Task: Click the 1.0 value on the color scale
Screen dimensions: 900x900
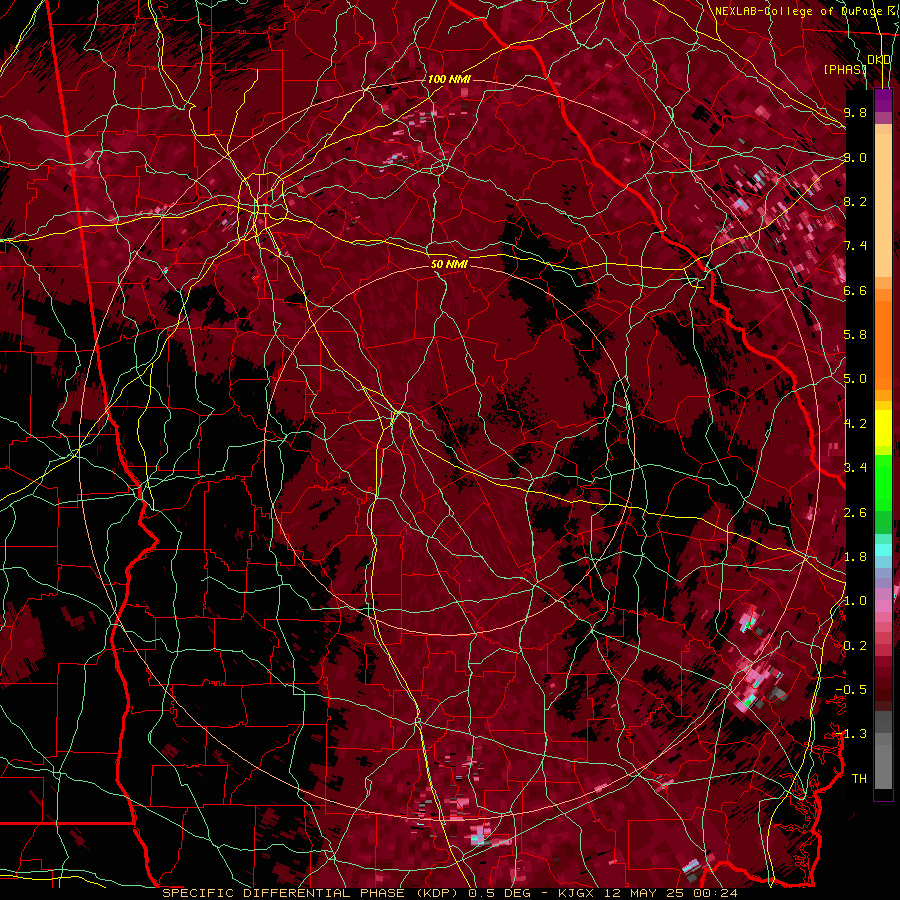Action: pyautogui.click(x=855, y=601)
